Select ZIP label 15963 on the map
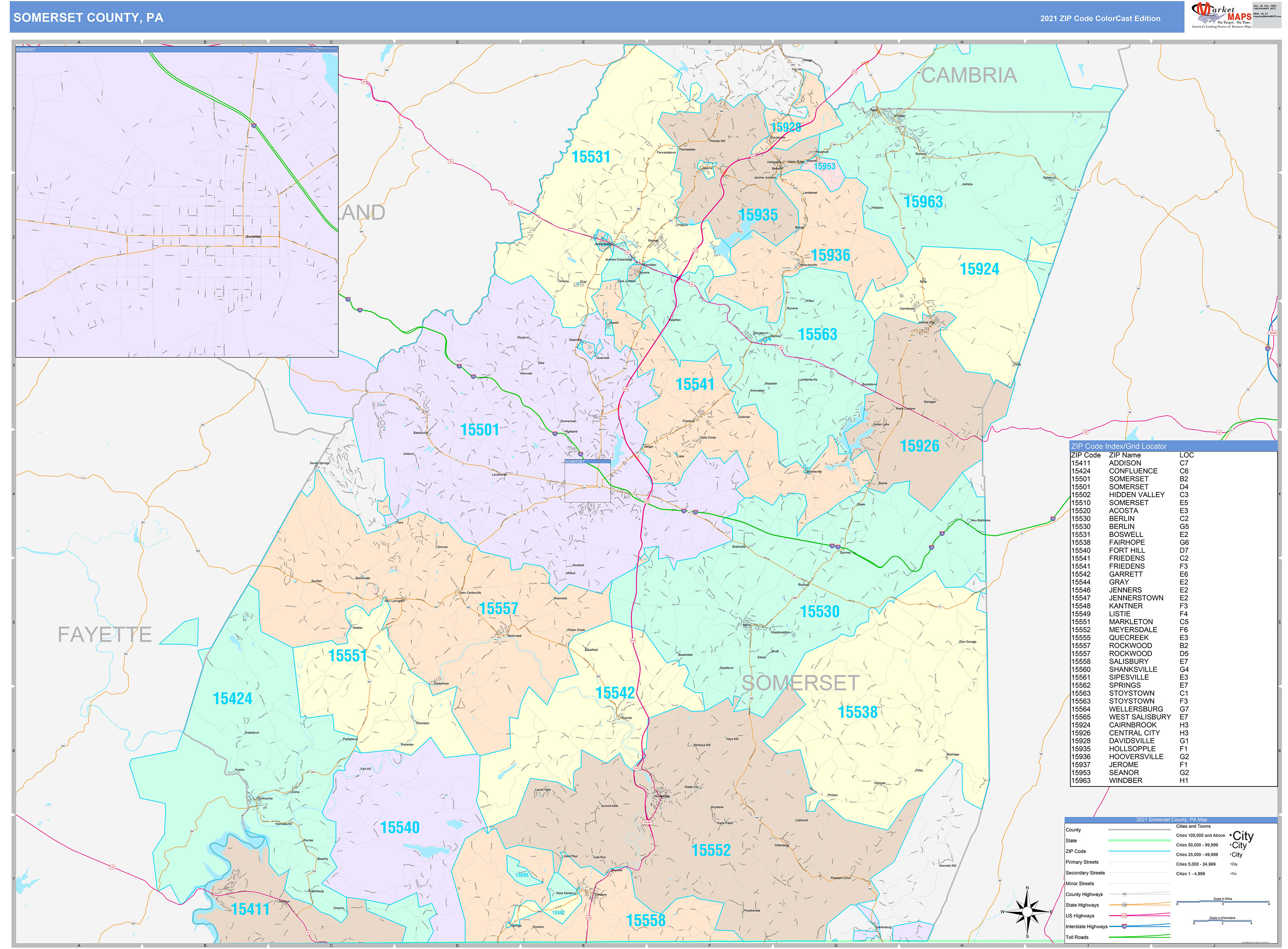The image size is (1288, 949). pos(923,201)
